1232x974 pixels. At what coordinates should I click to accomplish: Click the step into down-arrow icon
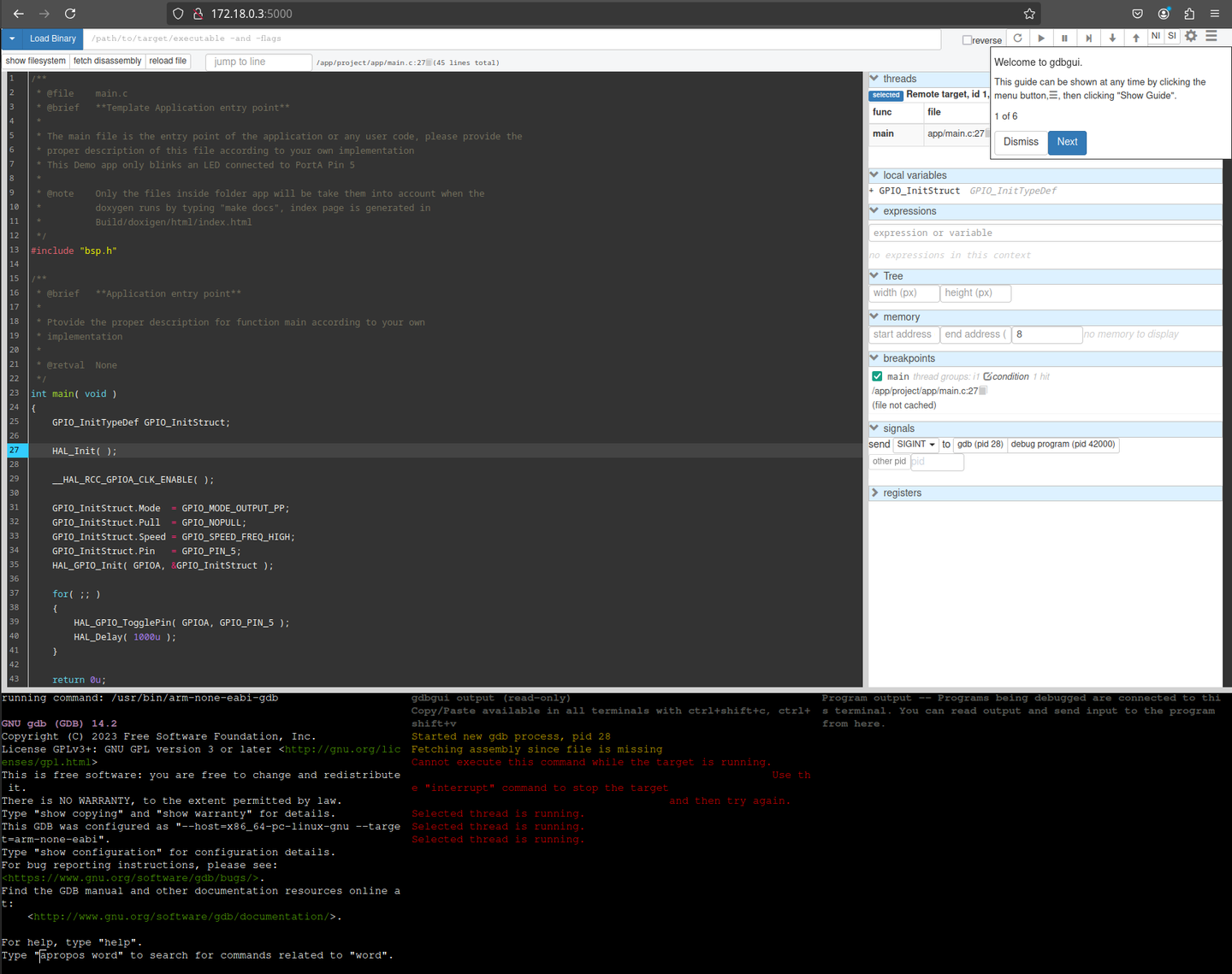(x=1112, y=38)
